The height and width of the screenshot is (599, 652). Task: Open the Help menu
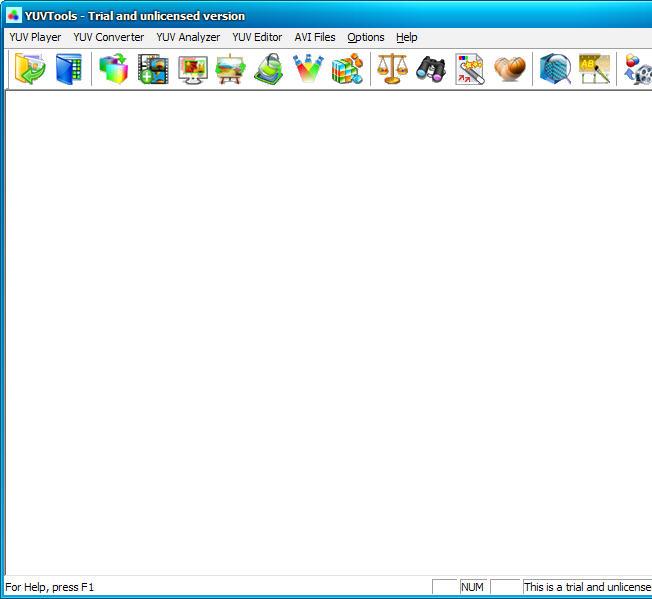click(407, 37)
